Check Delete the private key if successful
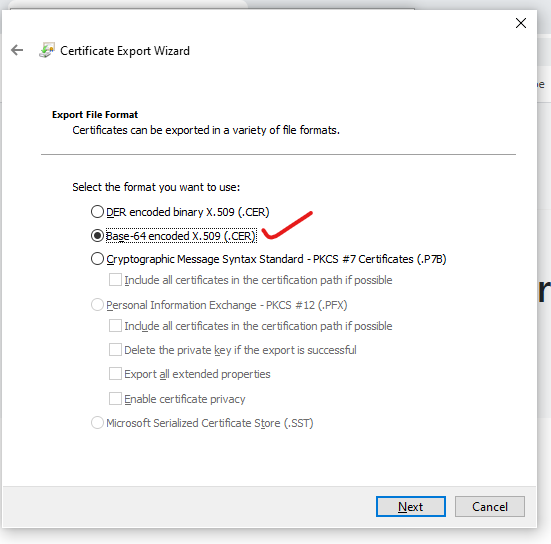This screenshot has height=544, width=551. [115, 350]
